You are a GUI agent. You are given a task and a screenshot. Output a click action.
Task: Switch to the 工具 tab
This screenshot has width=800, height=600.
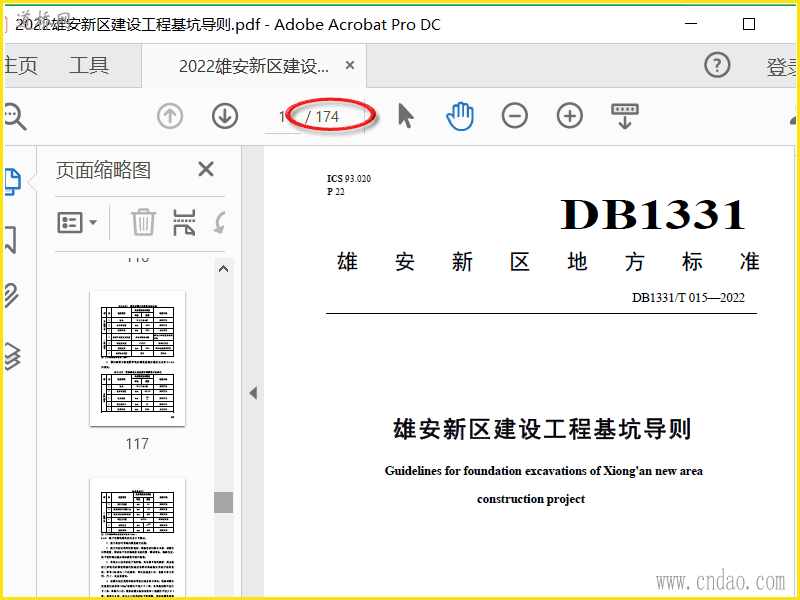89,66
